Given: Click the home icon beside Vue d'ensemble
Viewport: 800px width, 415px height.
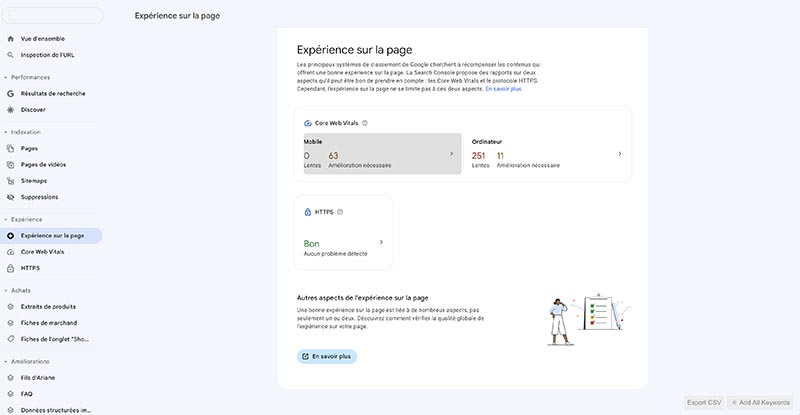Looking at the screenshot, I should pos(11,39).
